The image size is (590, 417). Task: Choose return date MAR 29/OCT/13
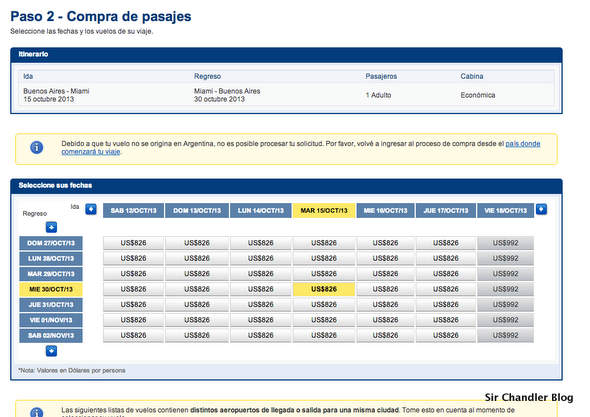(51, 274)
